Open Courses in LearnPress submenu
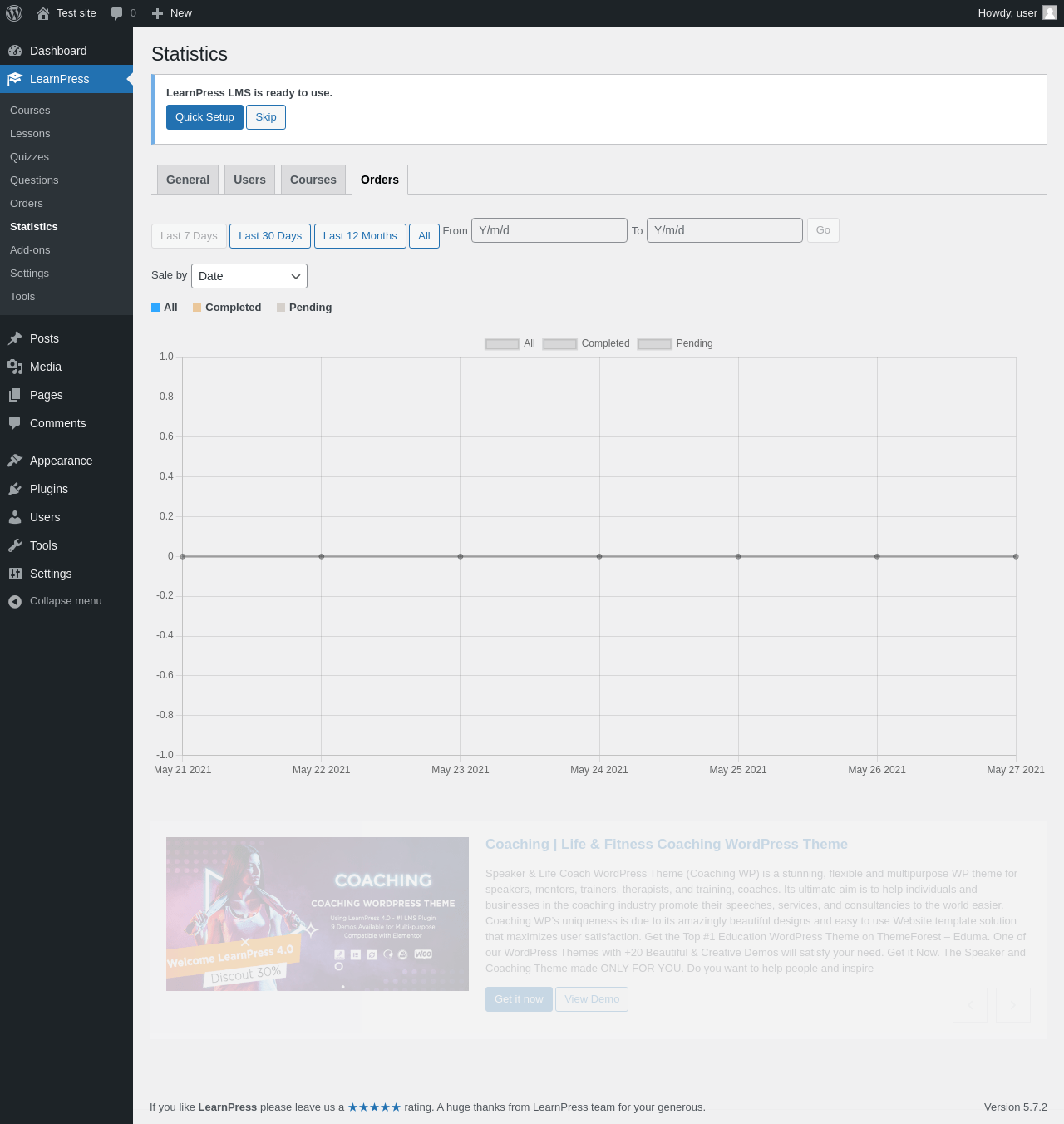1064x1124 pixels. click(30, 111)
